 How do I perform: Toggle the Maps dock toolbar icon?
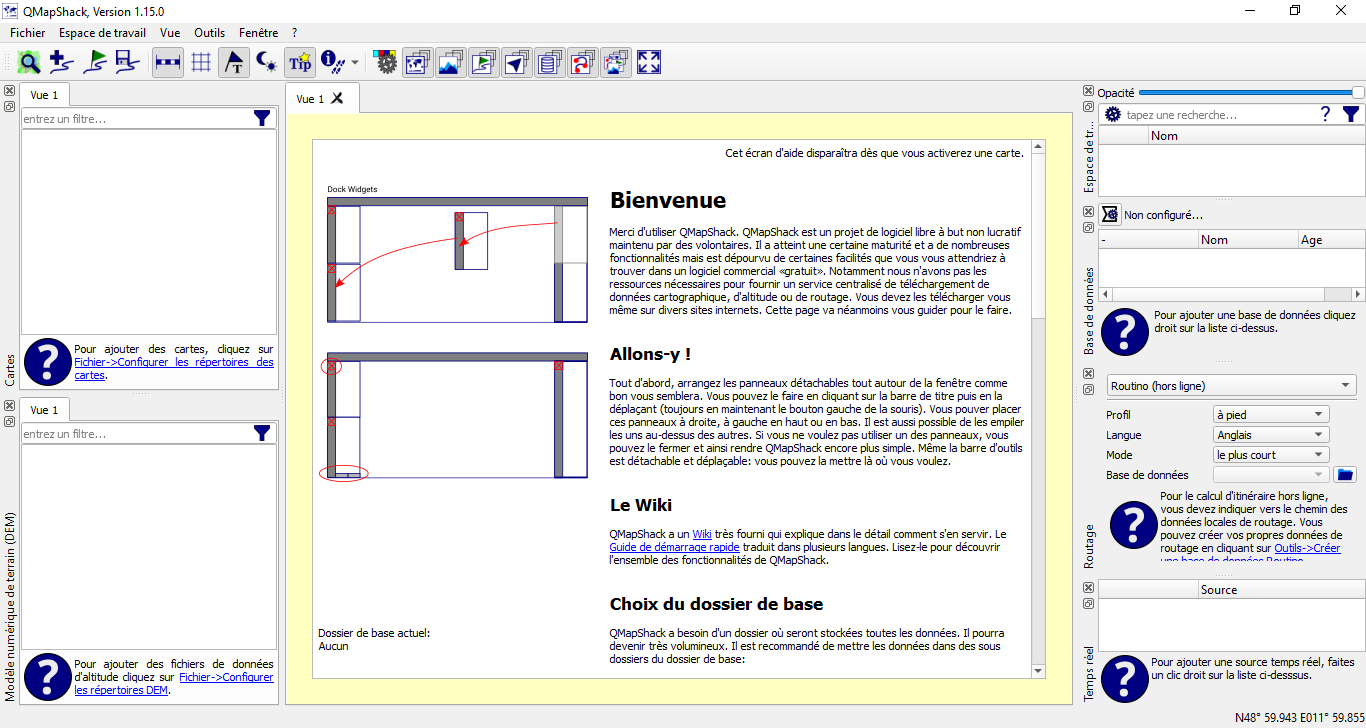click(x=417, y=62)
